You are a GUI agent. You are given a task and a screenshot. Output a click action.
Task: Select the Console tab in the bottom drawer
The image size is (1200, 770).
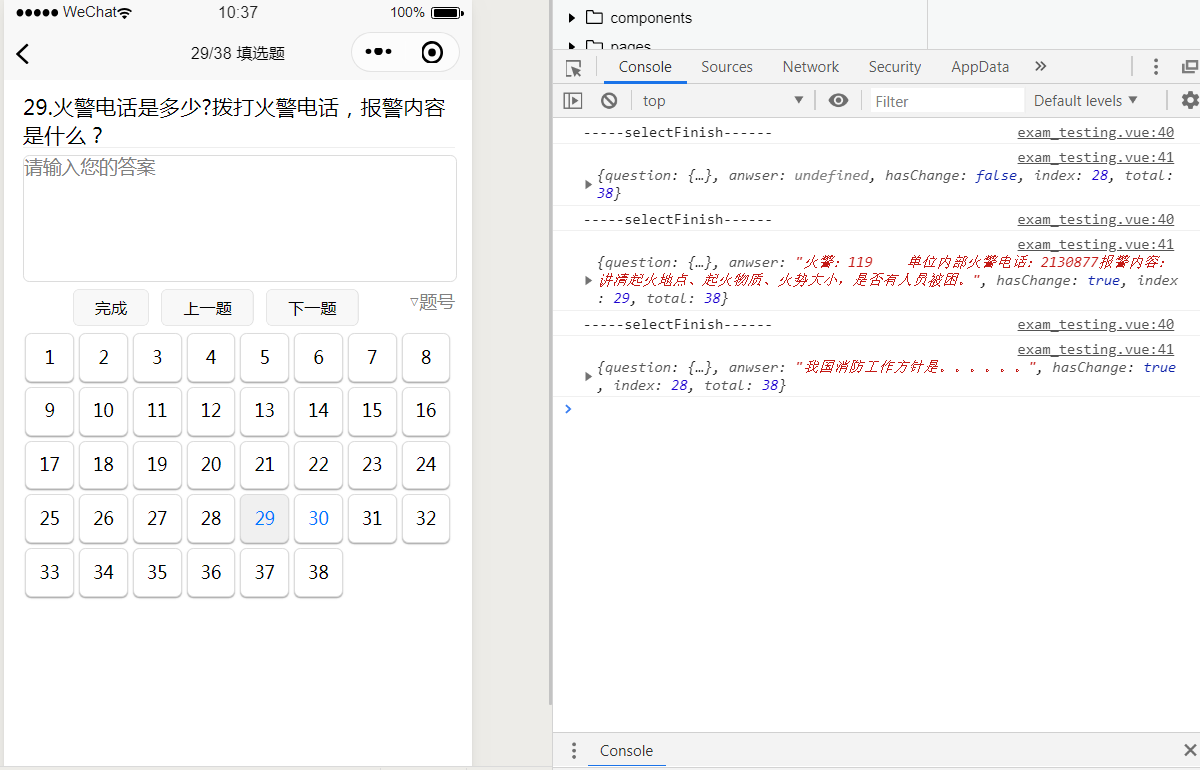[626, 751]
